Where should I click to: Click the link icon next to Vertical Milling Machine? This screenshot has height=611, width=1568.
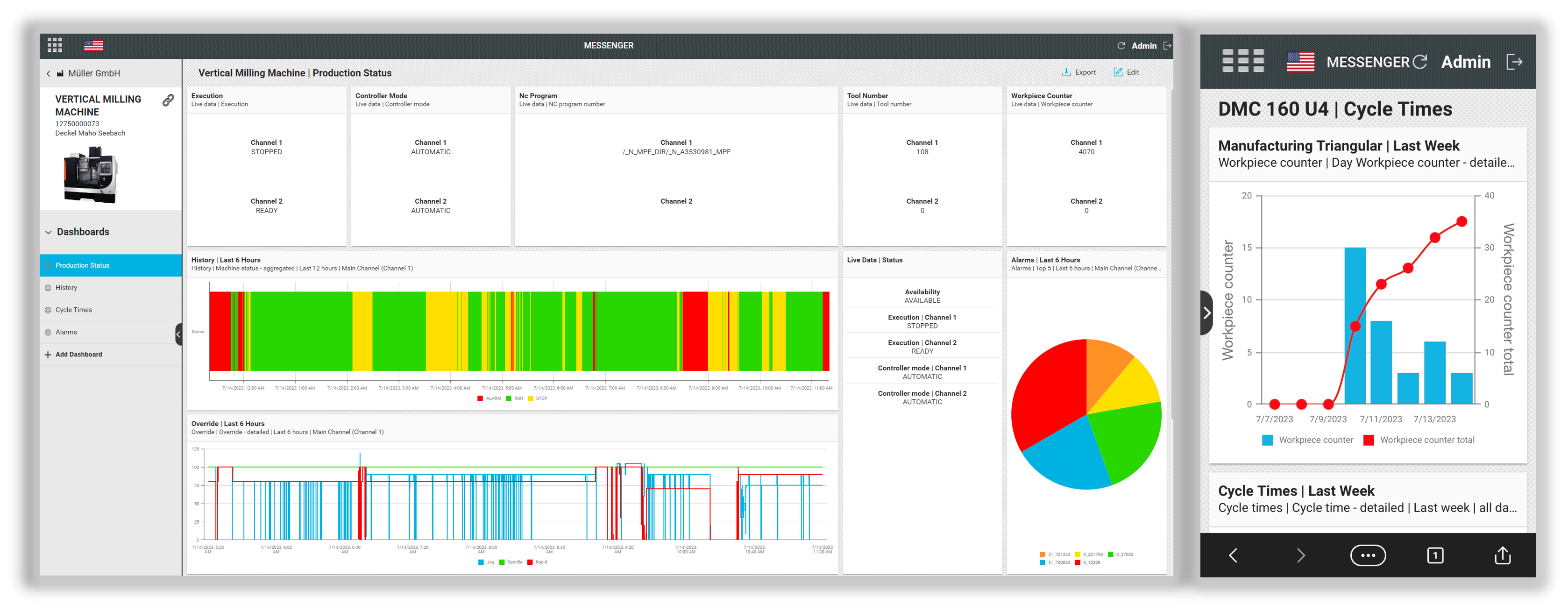(168, 100)
